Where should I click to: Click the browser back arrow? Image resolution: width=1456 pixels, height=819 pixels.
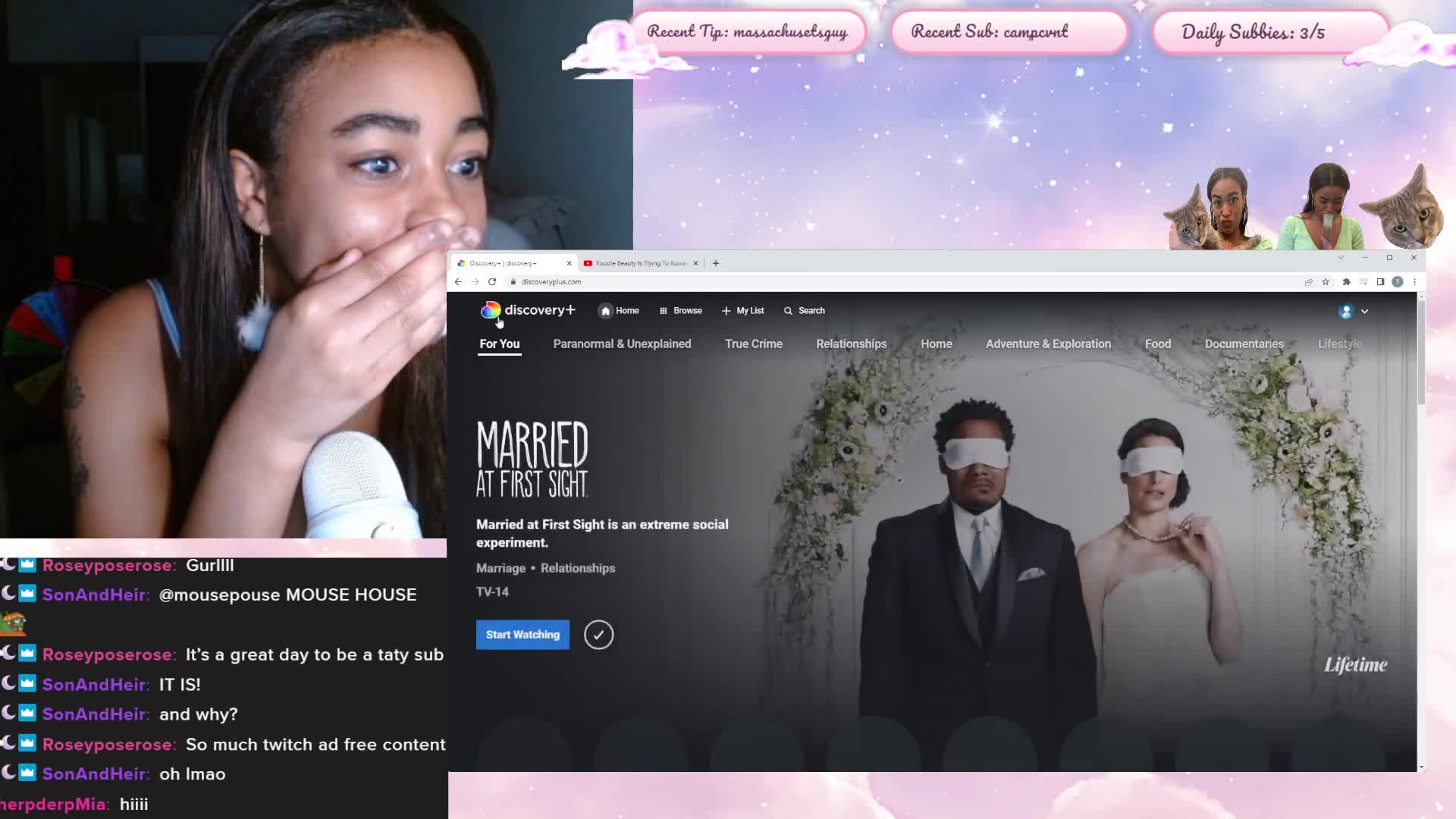click(458, 281)
